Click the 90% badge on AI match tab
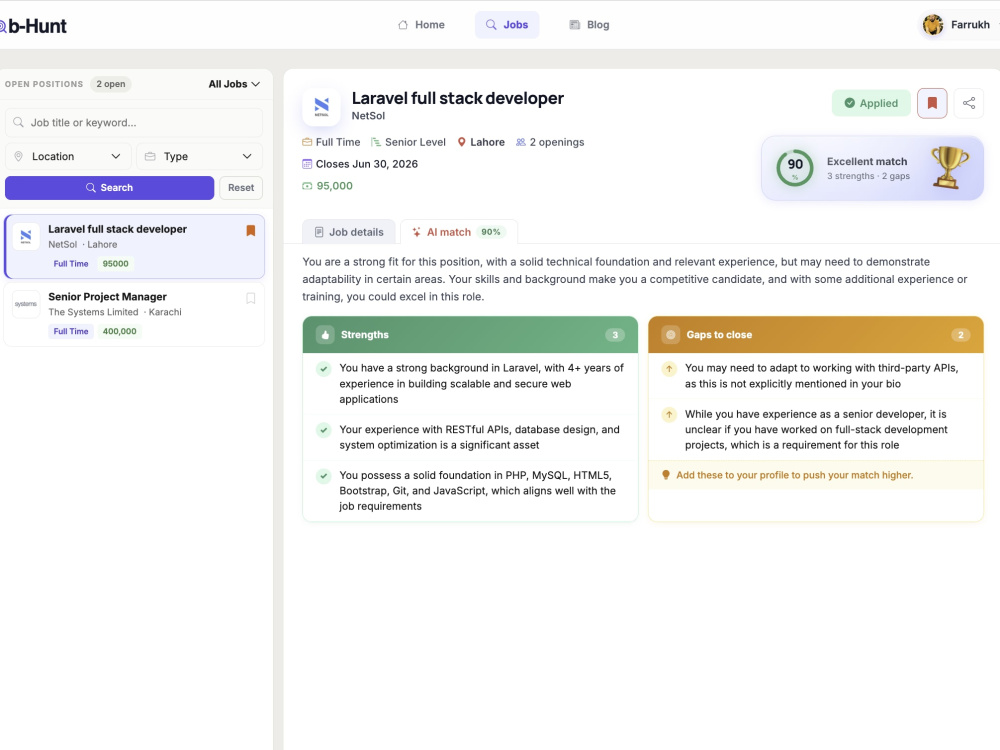1000x750 pixels. point(490,232)
